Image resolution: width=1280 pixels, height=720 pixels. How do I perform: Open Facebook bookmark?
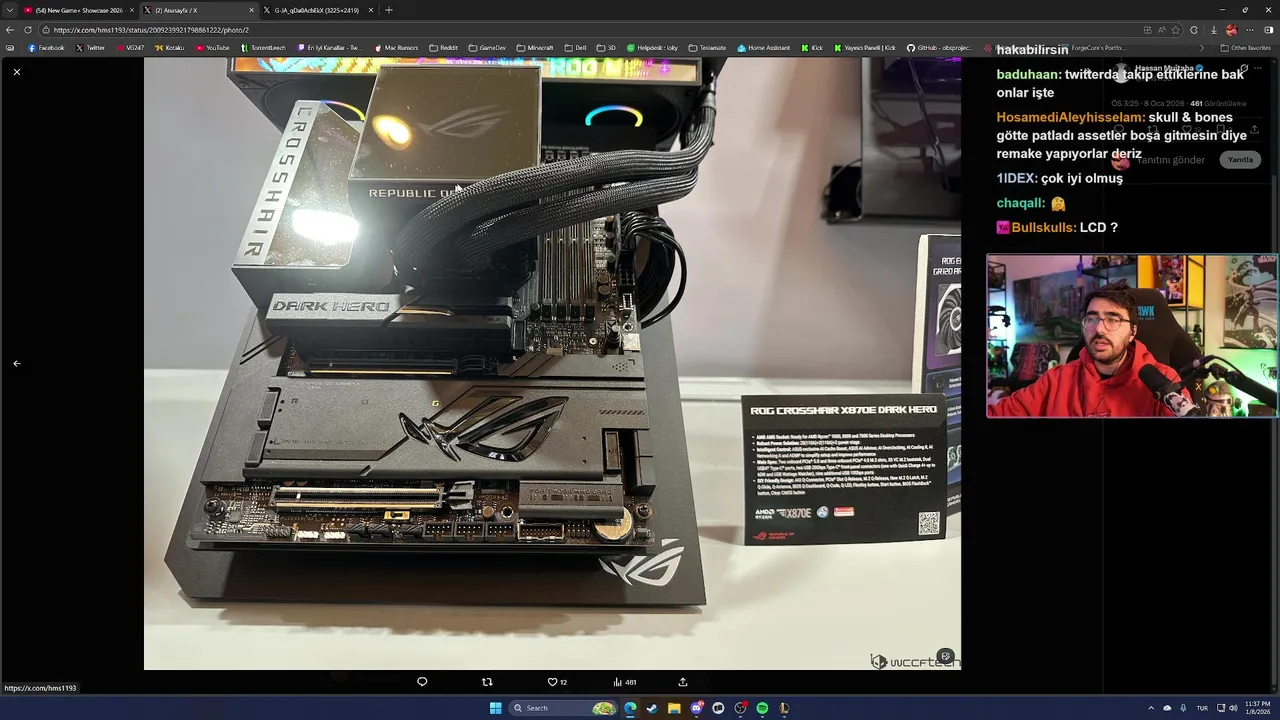(46, 48)
